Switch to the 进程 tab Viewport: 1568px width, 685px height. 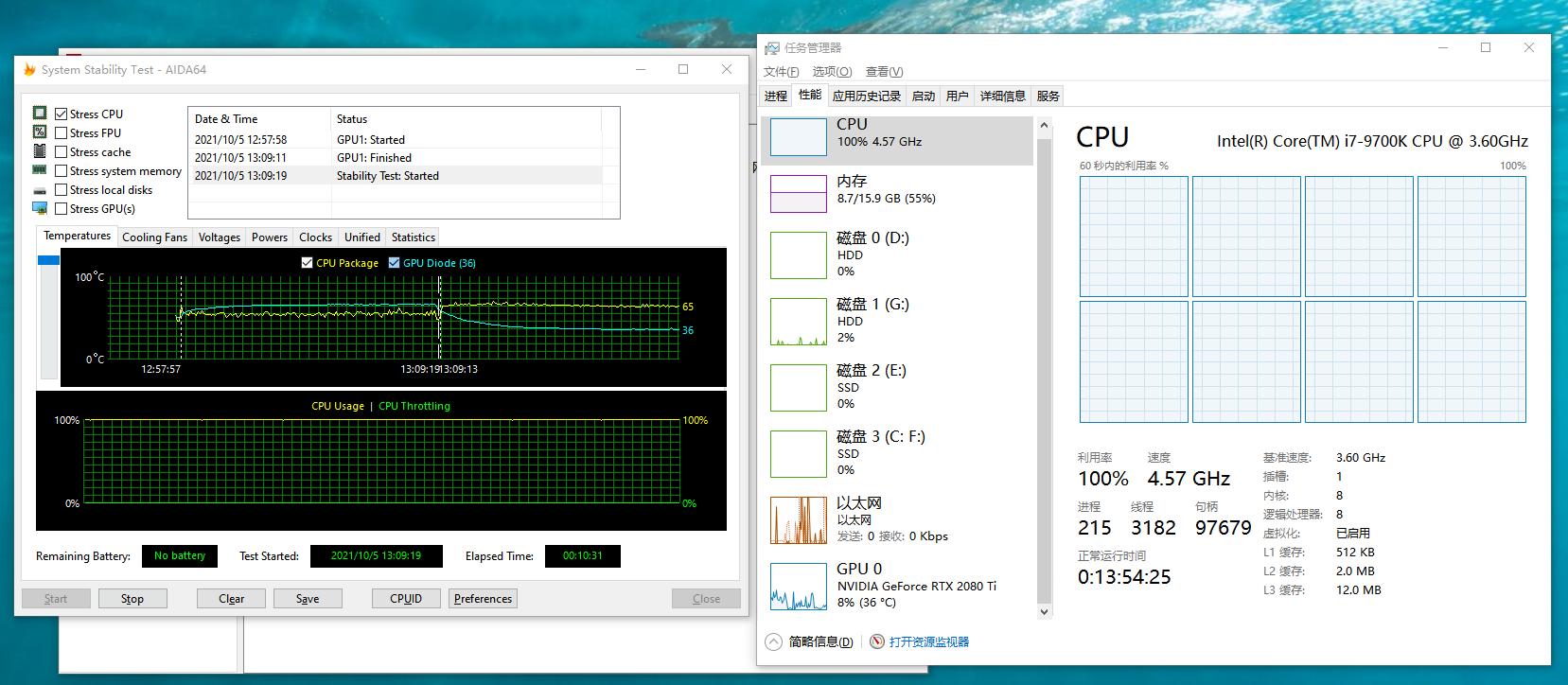coord(776,96)
